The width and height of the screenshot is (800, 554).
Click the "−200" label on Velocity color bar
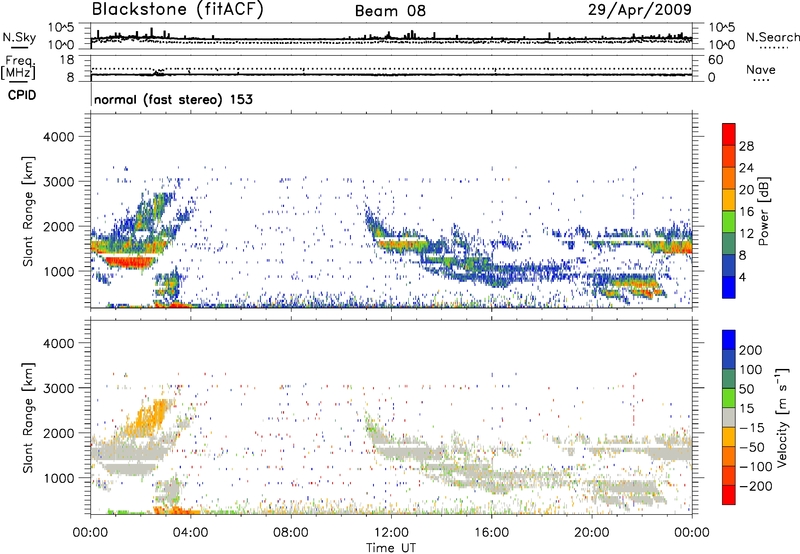755,486
